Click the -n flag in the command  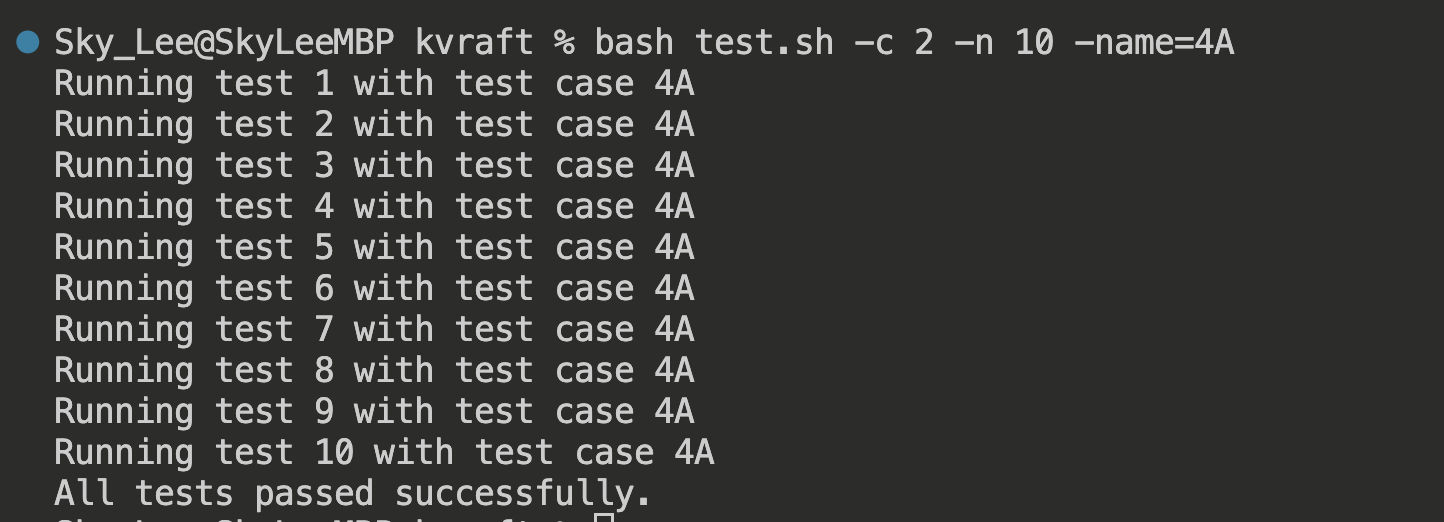974,43
